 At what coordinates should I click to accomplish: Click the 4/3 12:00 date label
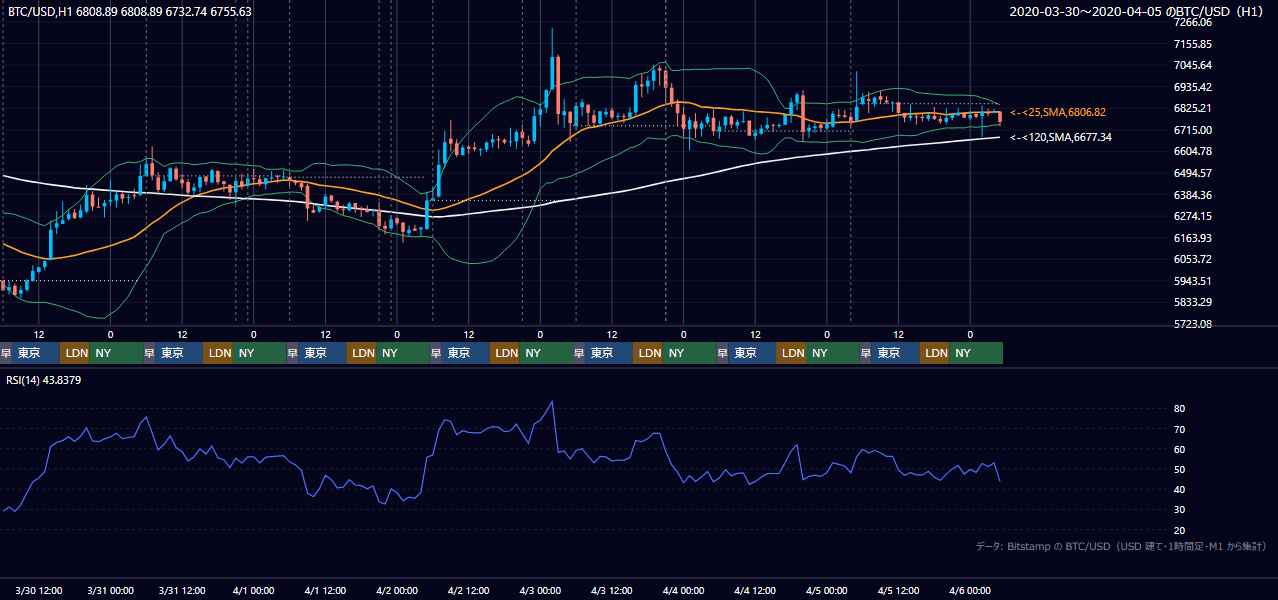click(x=612, y=590)
